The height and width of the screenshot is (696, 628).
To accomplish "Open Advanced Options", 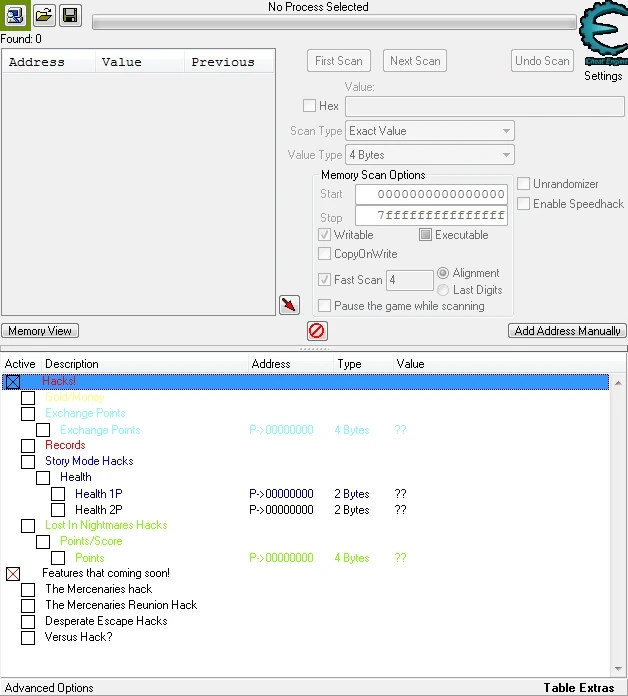I will (49, 688).
